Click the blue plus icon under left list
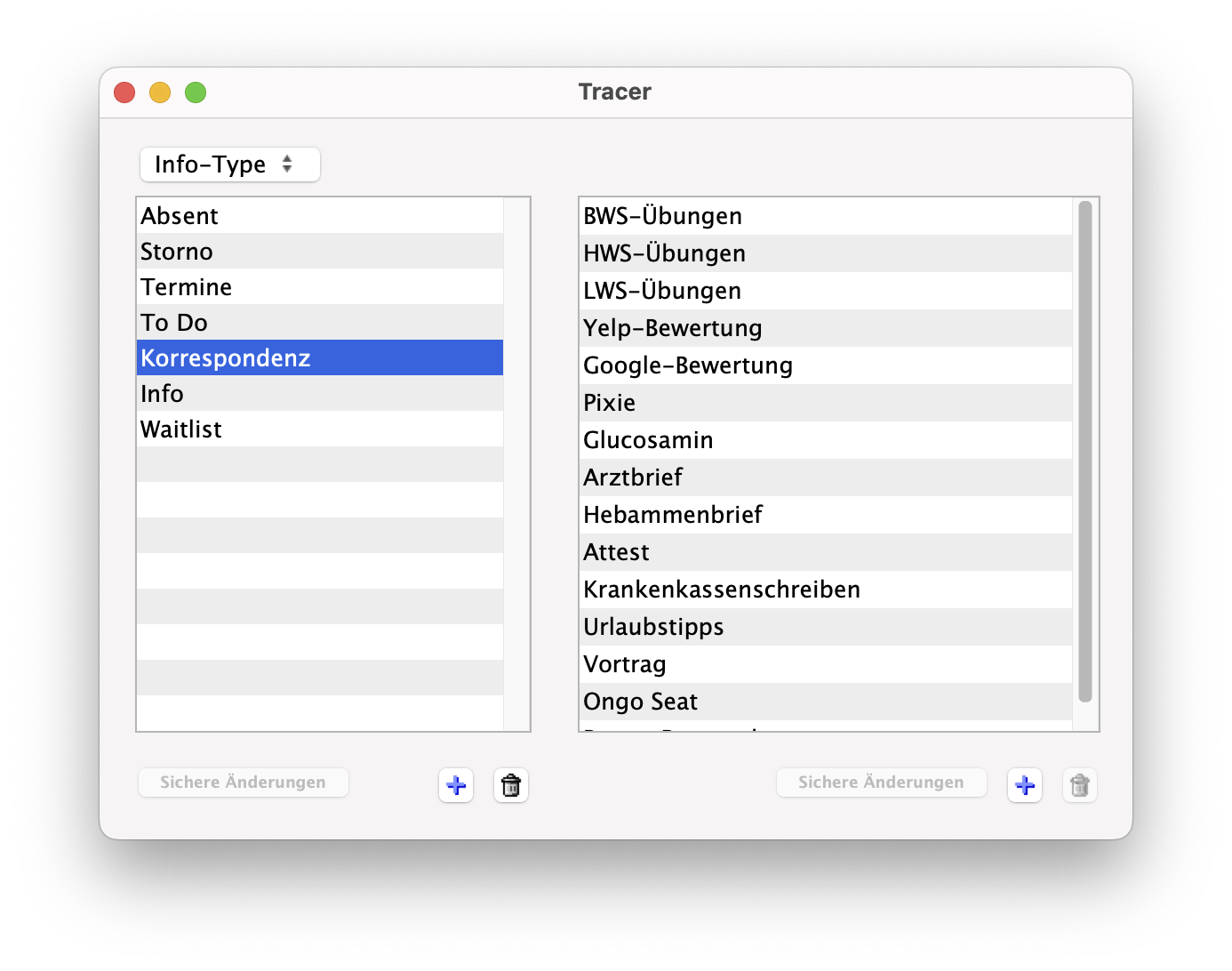 tap(456, 785)
